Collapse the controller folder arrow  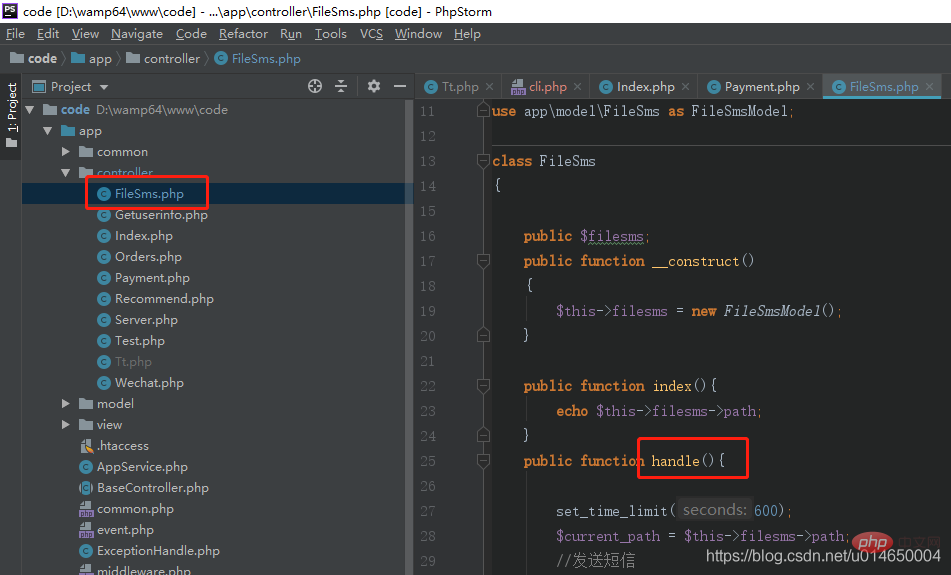tap(66, 173)
